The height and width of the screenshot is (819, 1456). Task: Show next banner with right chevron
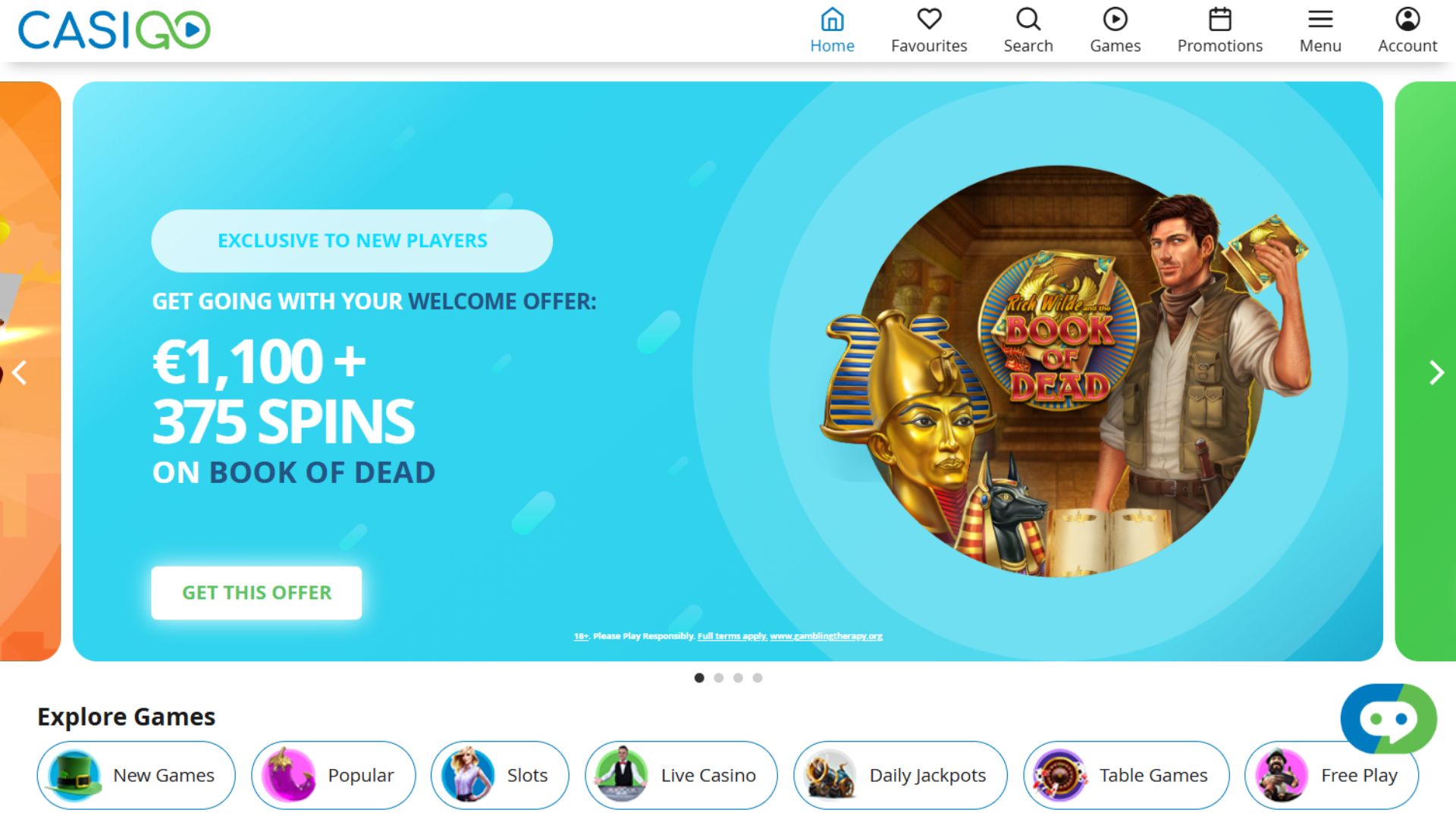pyautogui.click(x=1436, y=372)
